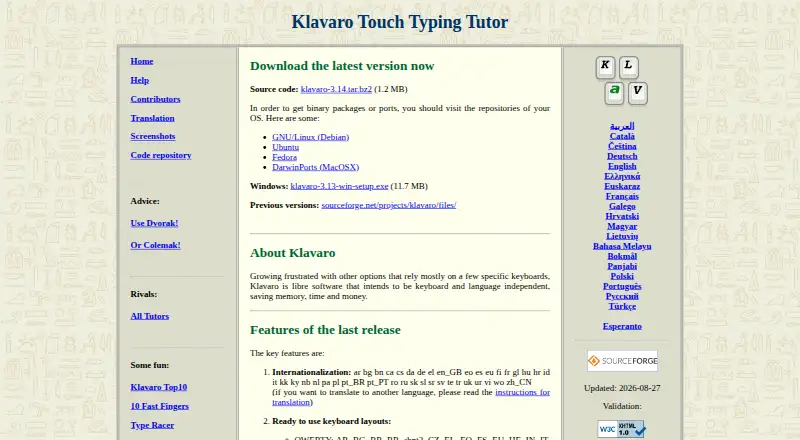Switch site language to Polski
The height and width of the screenshot is (440, 800).
[622, 276]
